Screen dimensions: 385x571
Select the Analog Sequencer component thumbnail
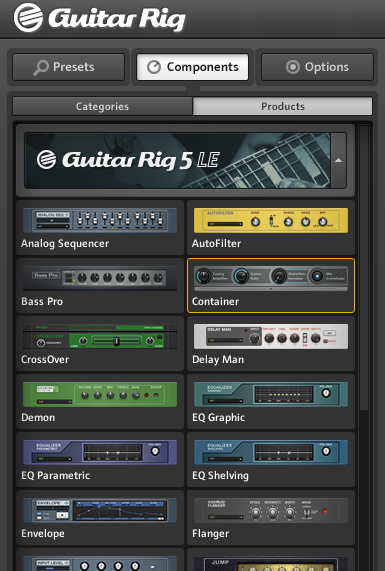point(100,221)
